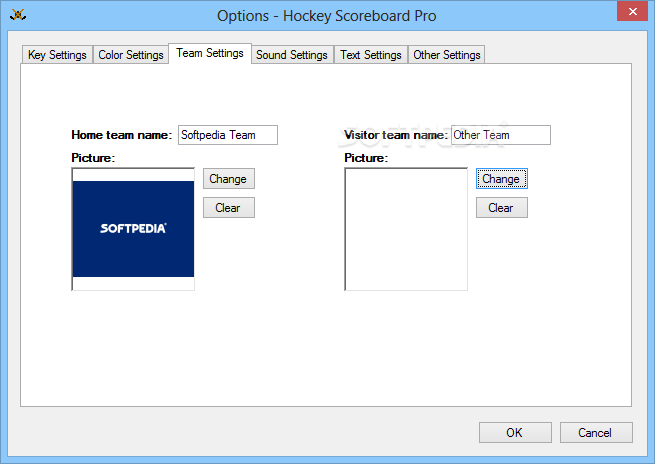Clear the visitor team picture
This screenshot has height=464, width=655.
[x=501, y=208]
